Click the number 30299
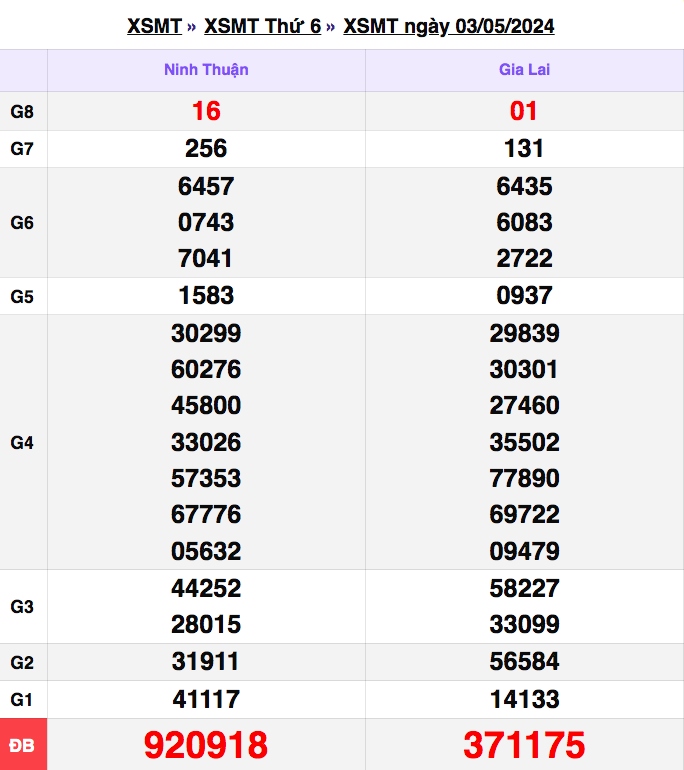Image resolution: width=684 pixels, height=770 pixels. tap(206, 333)
